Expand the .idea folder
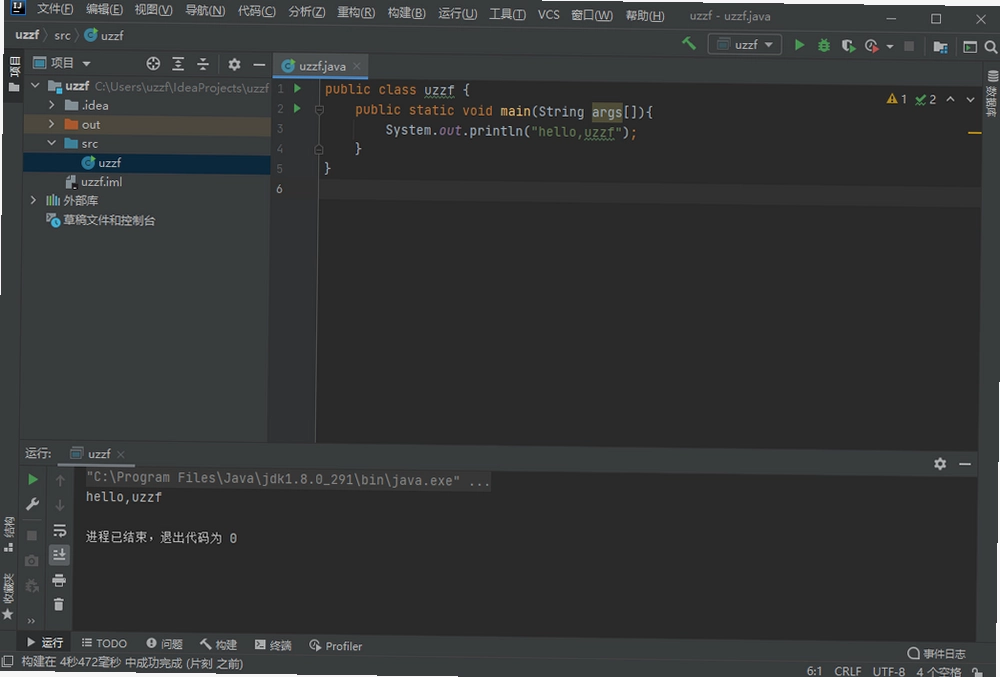This screenshot has height=677, width=1000. pos(52,105)
